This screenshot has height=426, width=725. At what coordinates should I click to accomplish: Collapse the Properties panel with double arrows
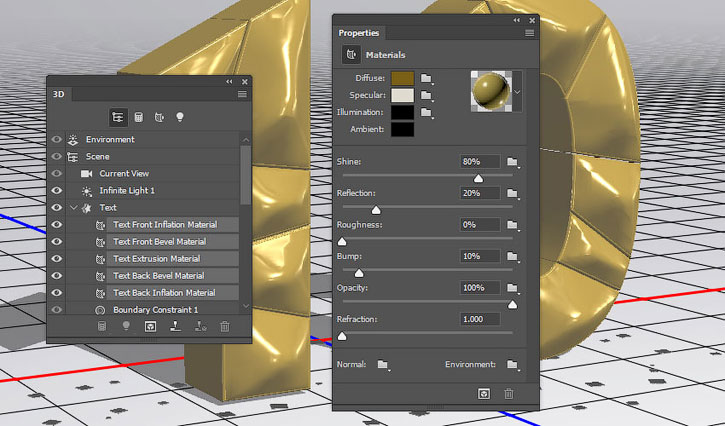point(516,20)
